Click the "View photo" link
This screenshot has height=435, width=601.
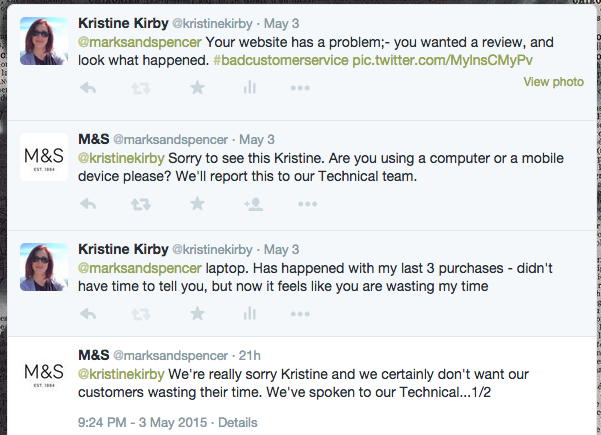(x=553, y=81)
